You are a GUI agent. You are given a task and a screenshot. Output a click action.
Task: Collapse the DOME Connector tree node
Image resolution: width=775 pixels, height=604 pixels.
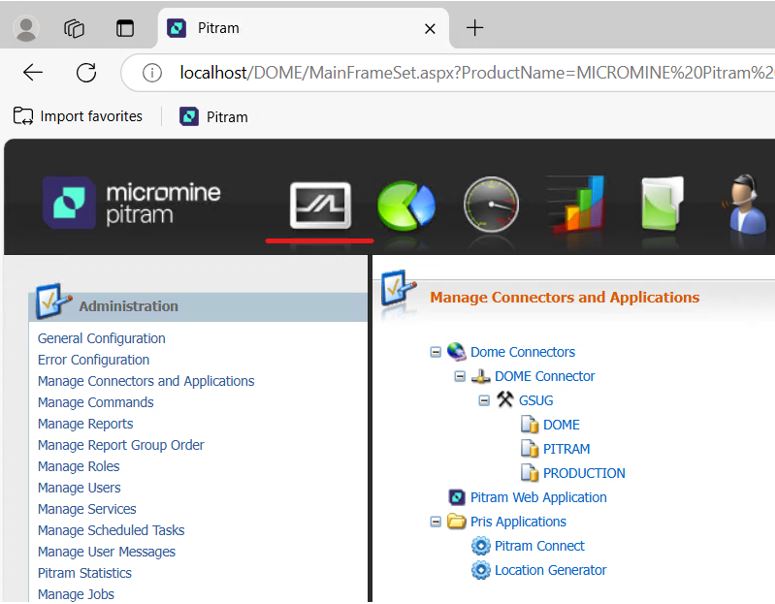point(460,376)
